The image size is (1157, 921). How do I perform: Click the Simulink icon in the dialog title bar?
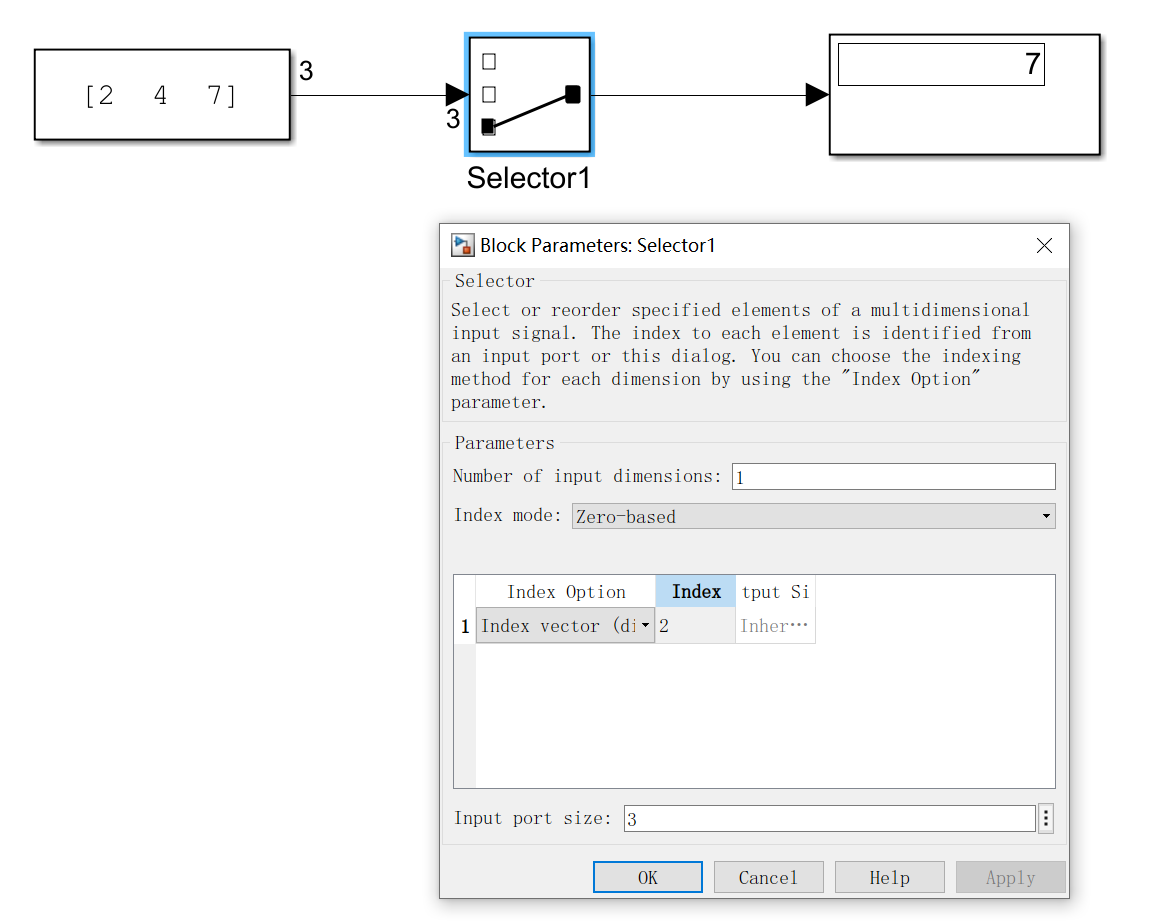click(x=461, y=245)
